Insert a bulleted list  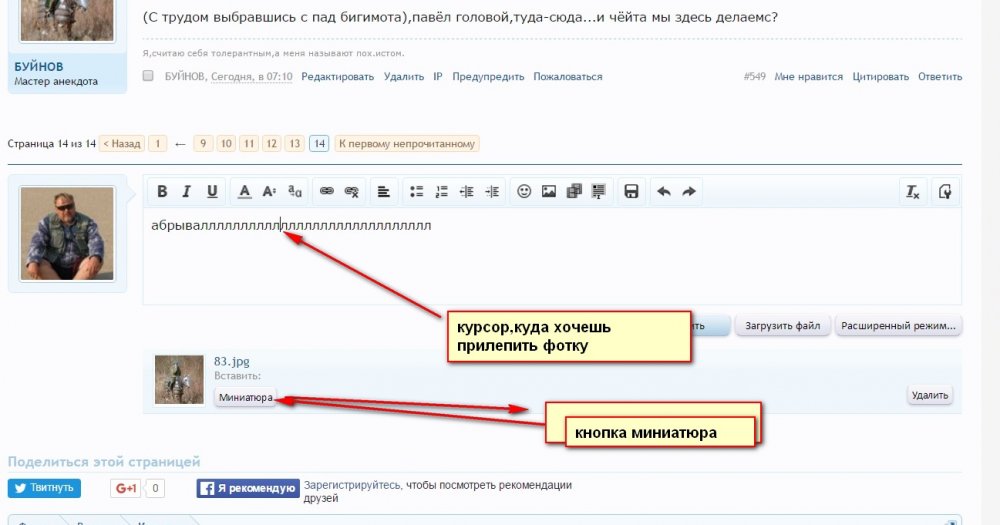coord(417,192)
